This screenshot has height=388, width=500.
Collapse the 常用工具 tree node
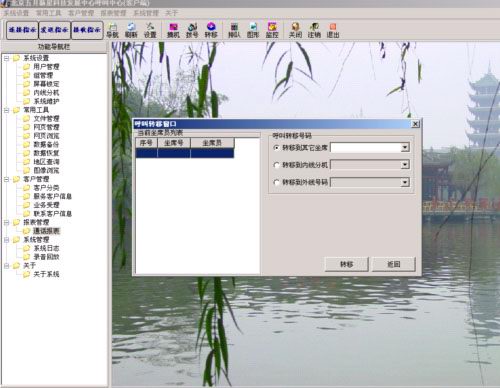click(x=6, y=110)
